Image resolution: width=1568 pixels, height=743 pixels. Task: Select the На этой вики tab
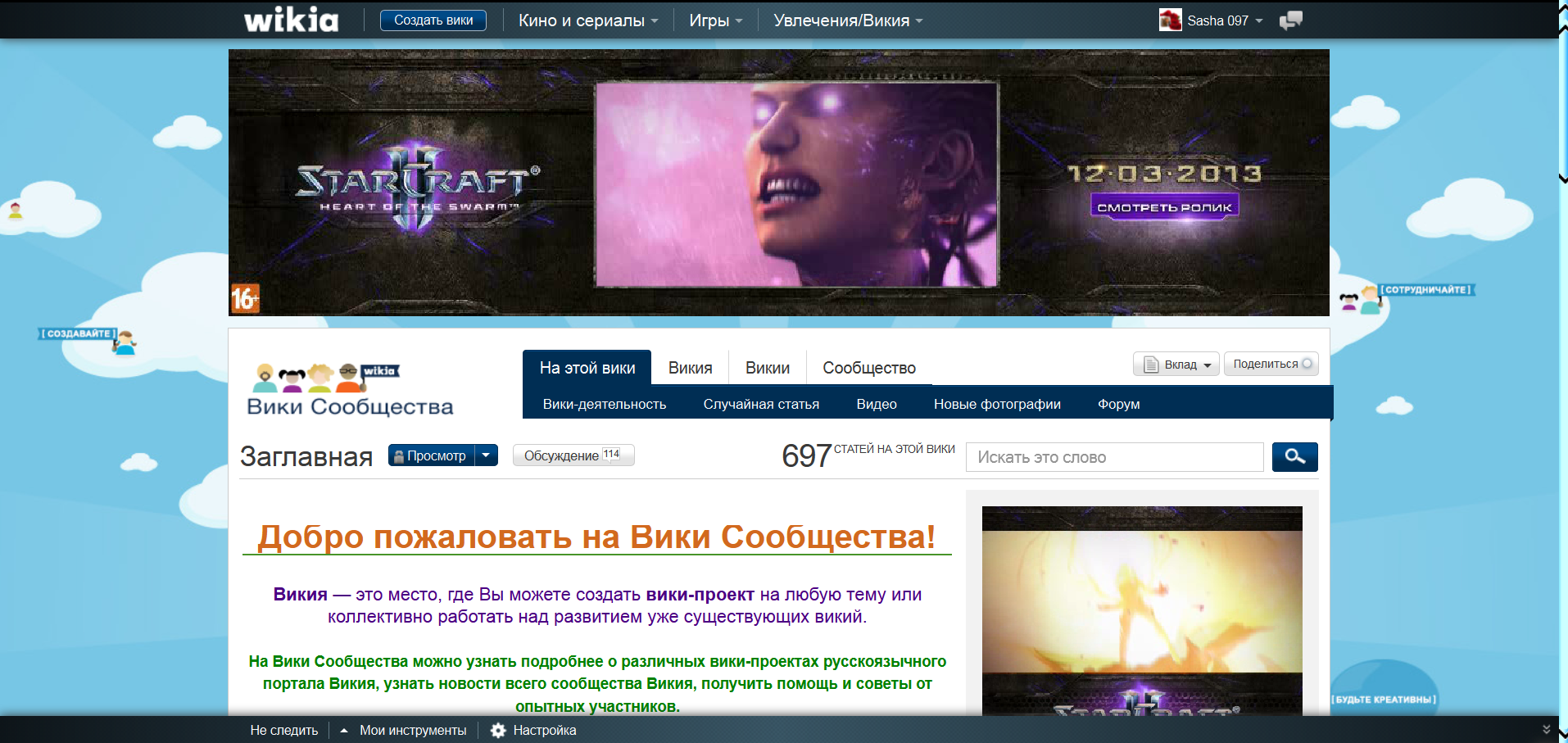point(587,368)
